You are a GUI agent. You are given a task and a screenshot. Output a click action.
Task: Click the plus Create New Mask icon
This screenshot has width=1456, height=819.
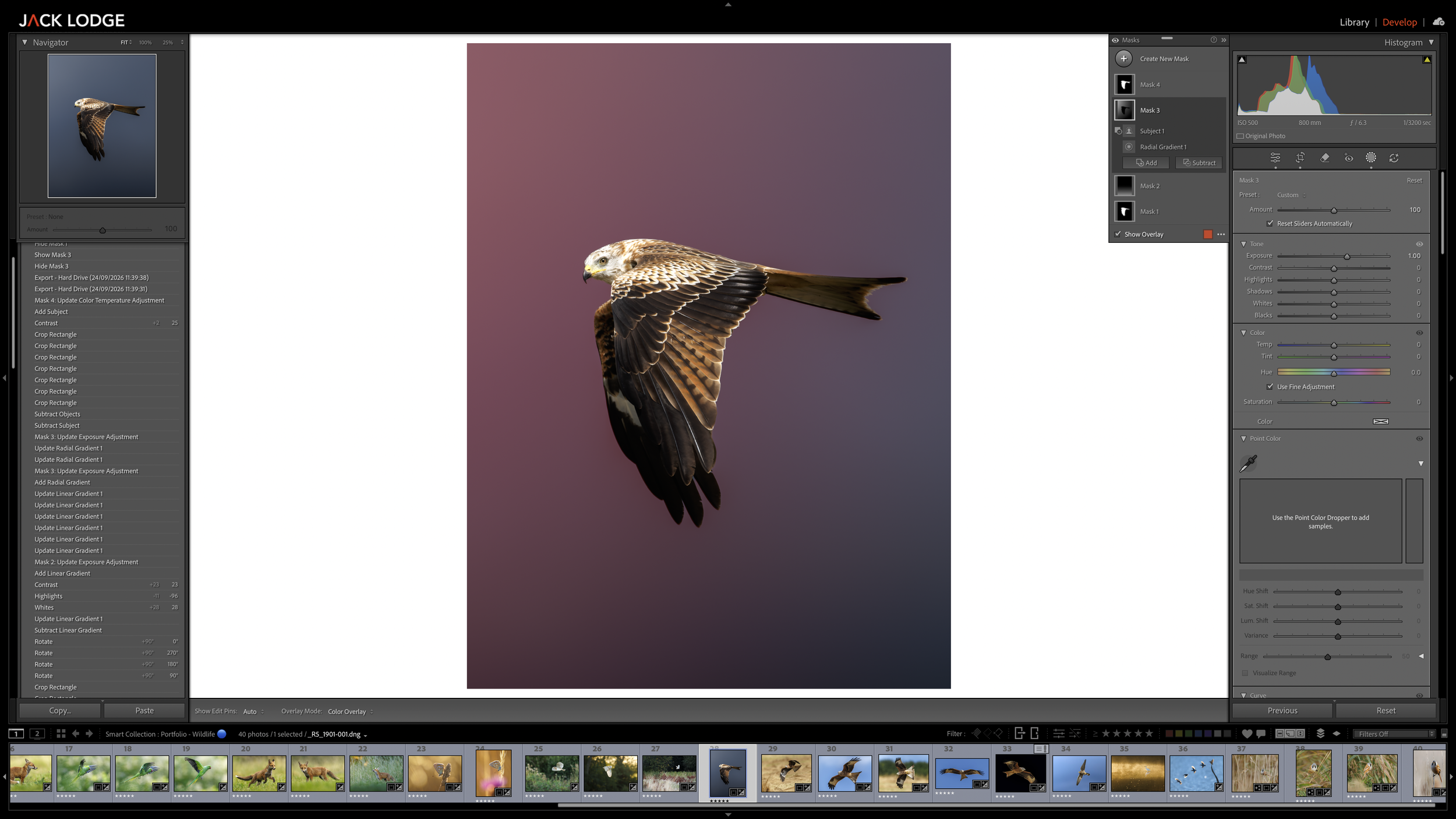click(1124, 59)
